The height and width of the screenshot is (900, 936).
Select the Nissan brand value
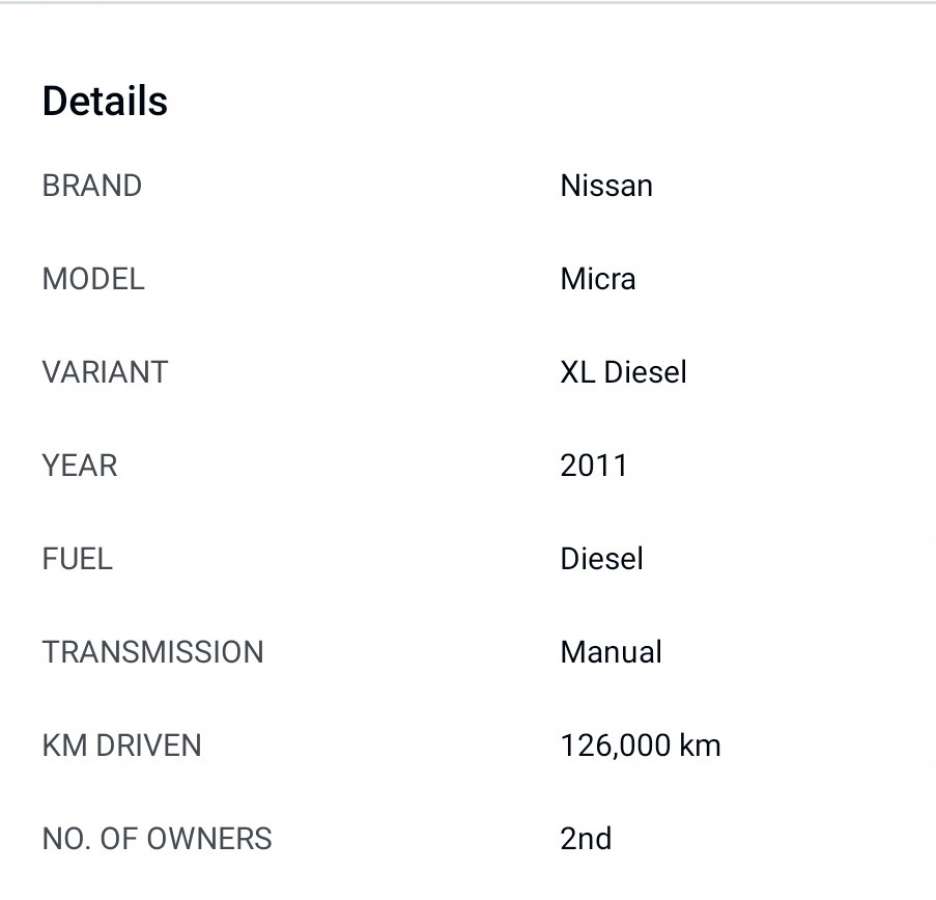point(606,186)
